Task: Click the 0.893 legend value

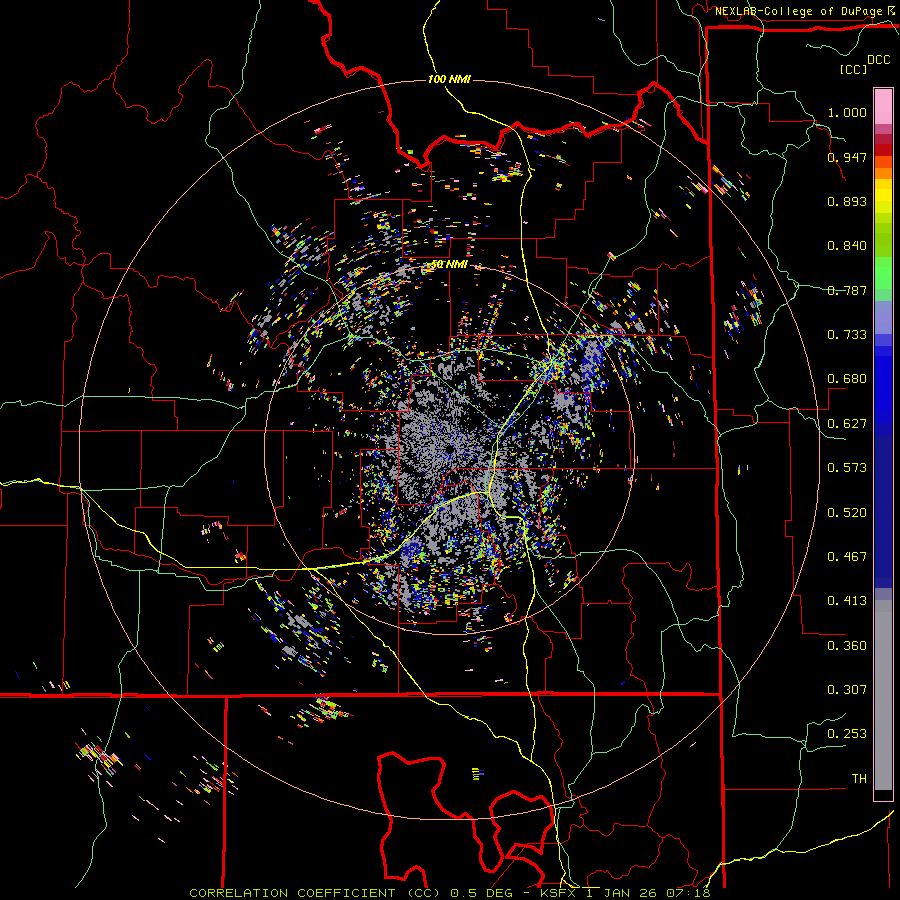Action: tap(847, 201)
